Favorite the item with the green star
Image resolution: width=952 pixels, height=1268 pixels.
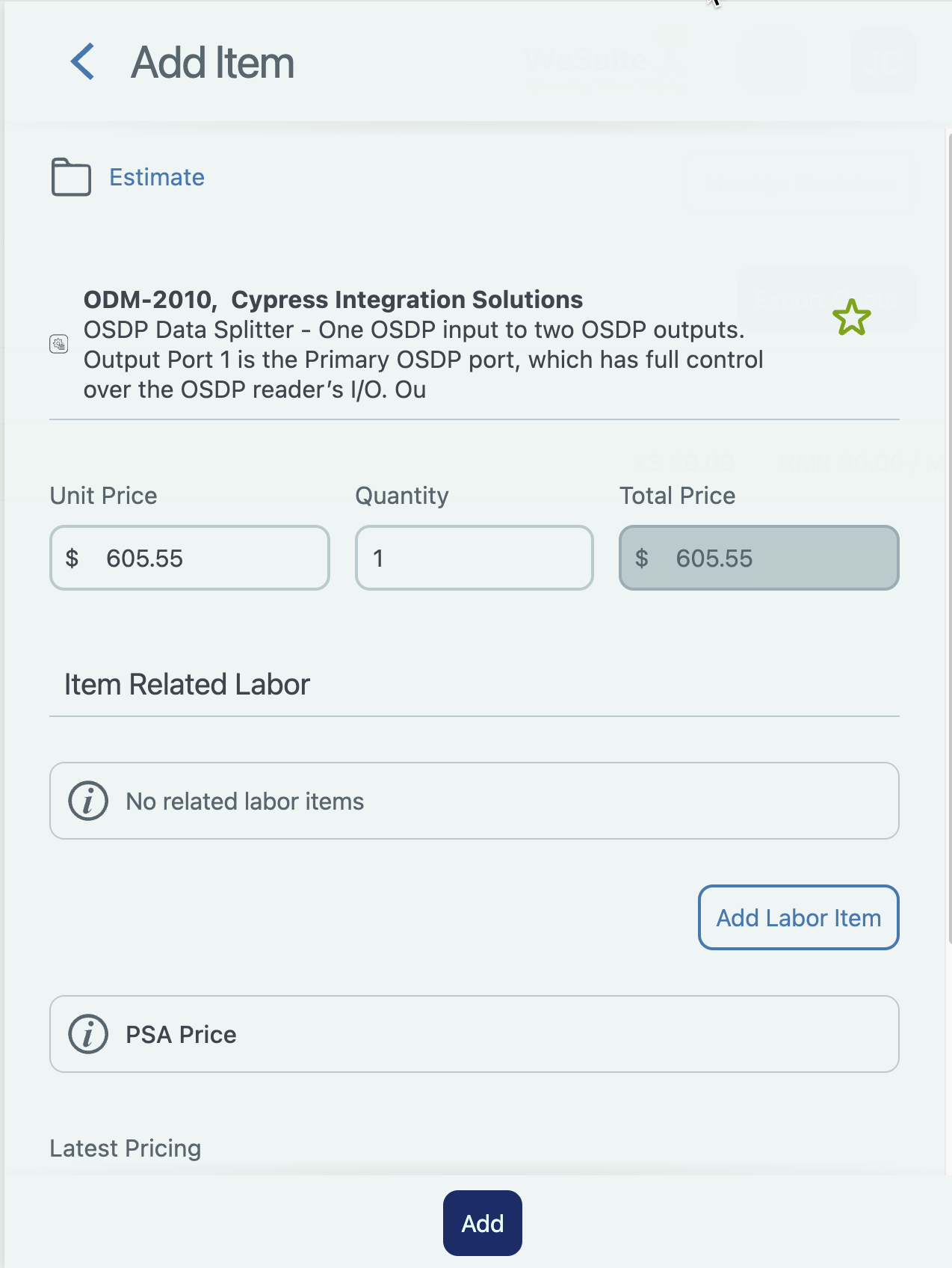click(851, 317)
